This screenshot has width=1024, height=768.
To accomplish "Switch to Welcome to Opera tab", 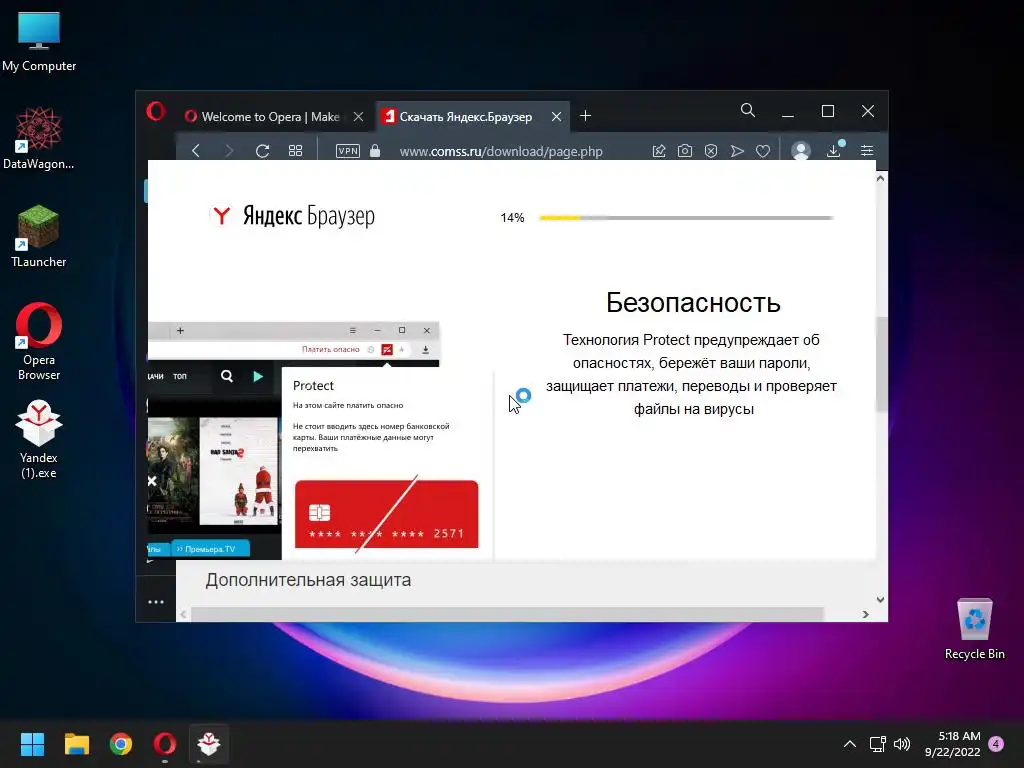I will click(x=271, y=116).
